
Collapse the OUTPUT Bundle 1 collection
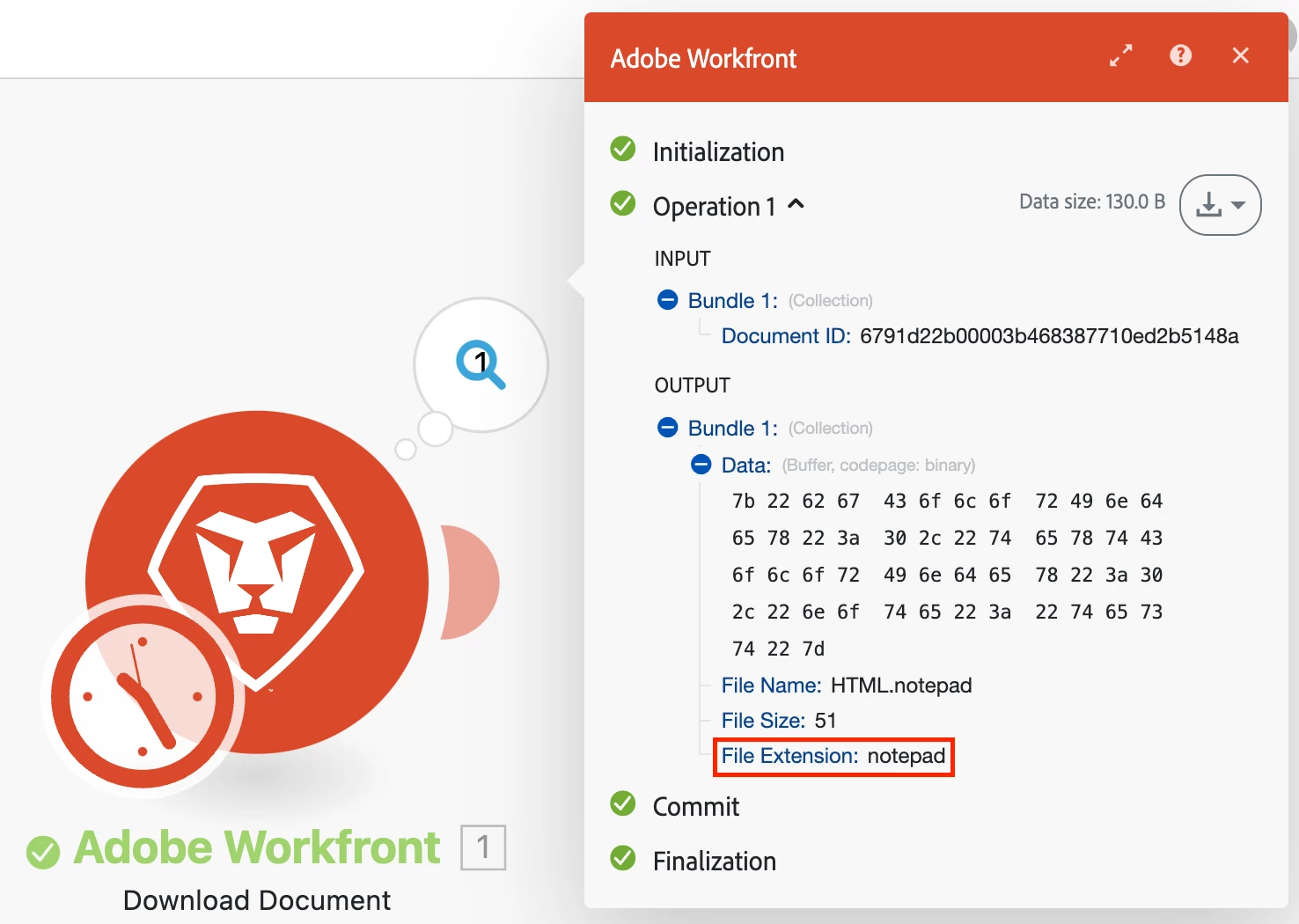click(x=668, y=428)
